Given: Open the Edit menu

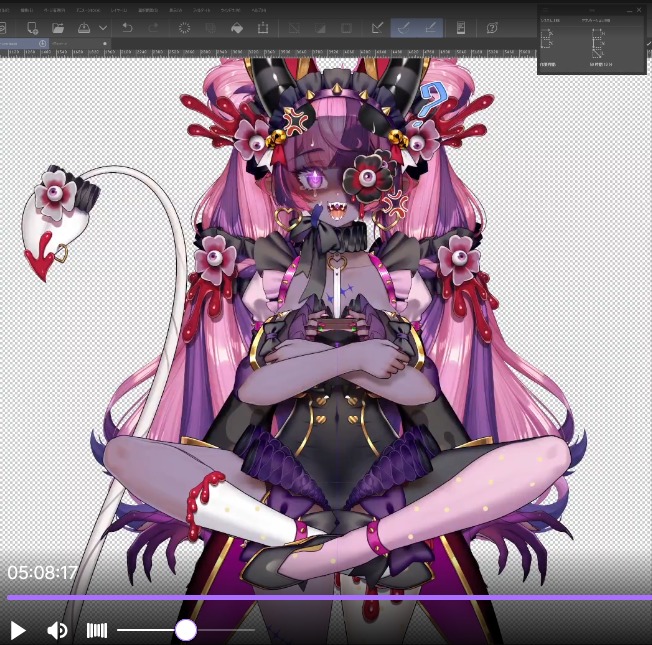Looking at the screenshot, I should [x=27, y=10].
